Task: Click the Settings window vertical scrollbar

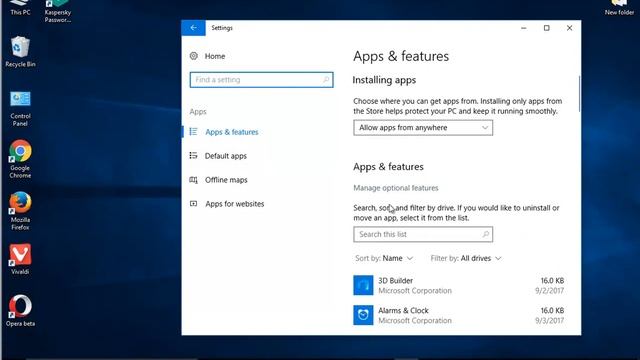Action: click(x=579, y=94)
